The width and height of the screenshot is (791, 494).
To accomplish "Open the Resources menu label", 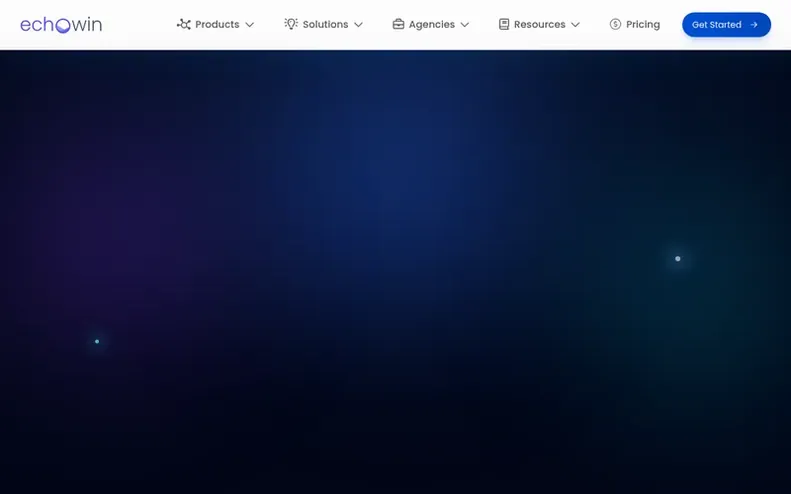I will point(539,24).
